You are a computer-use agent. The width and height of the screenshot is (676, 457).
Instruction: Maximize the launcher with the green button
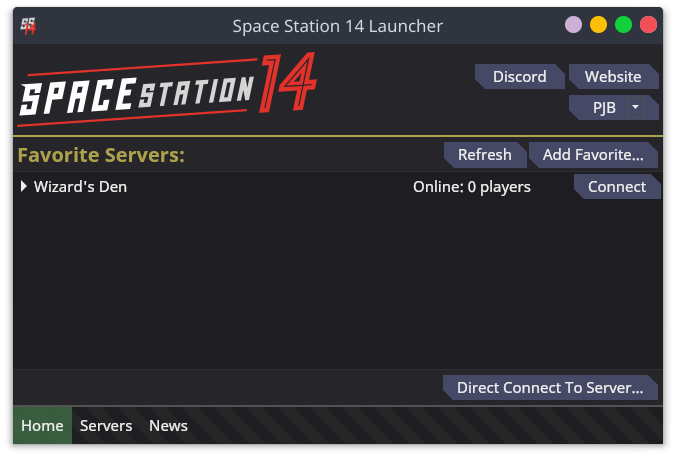[623, 26]
